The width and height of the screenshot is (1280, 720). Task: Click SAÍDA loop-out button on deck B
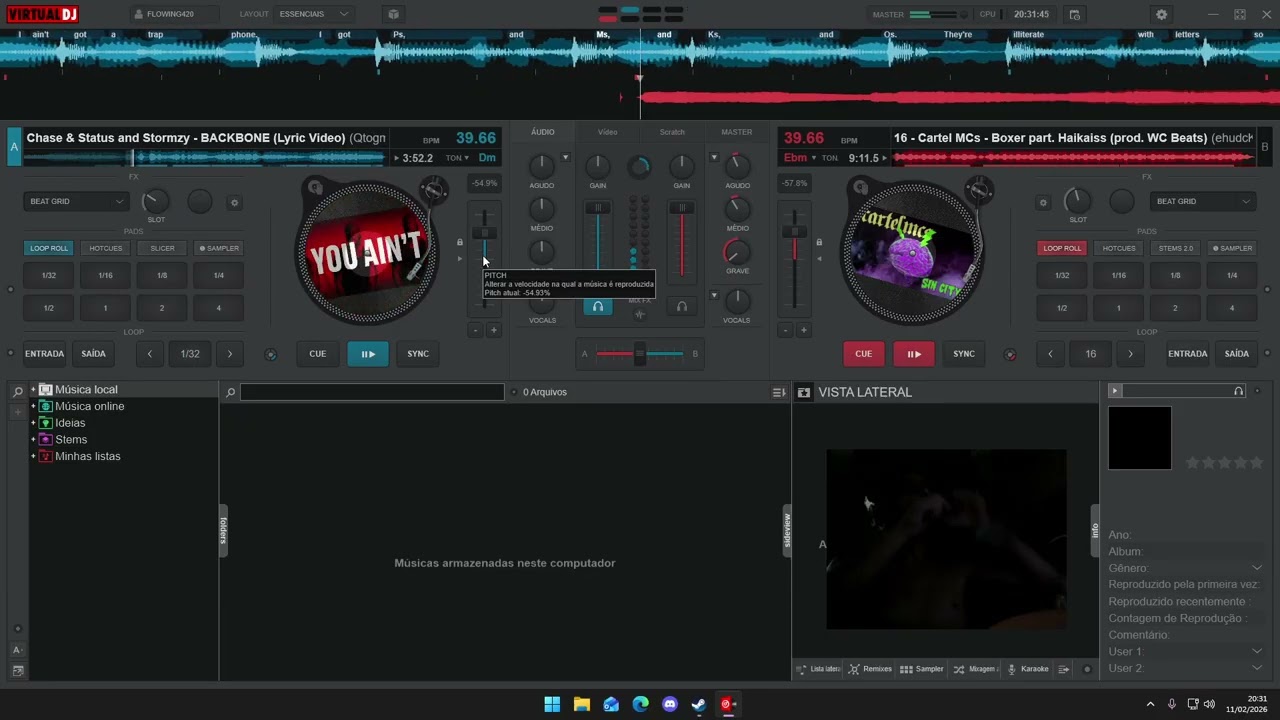(1237, 354)
